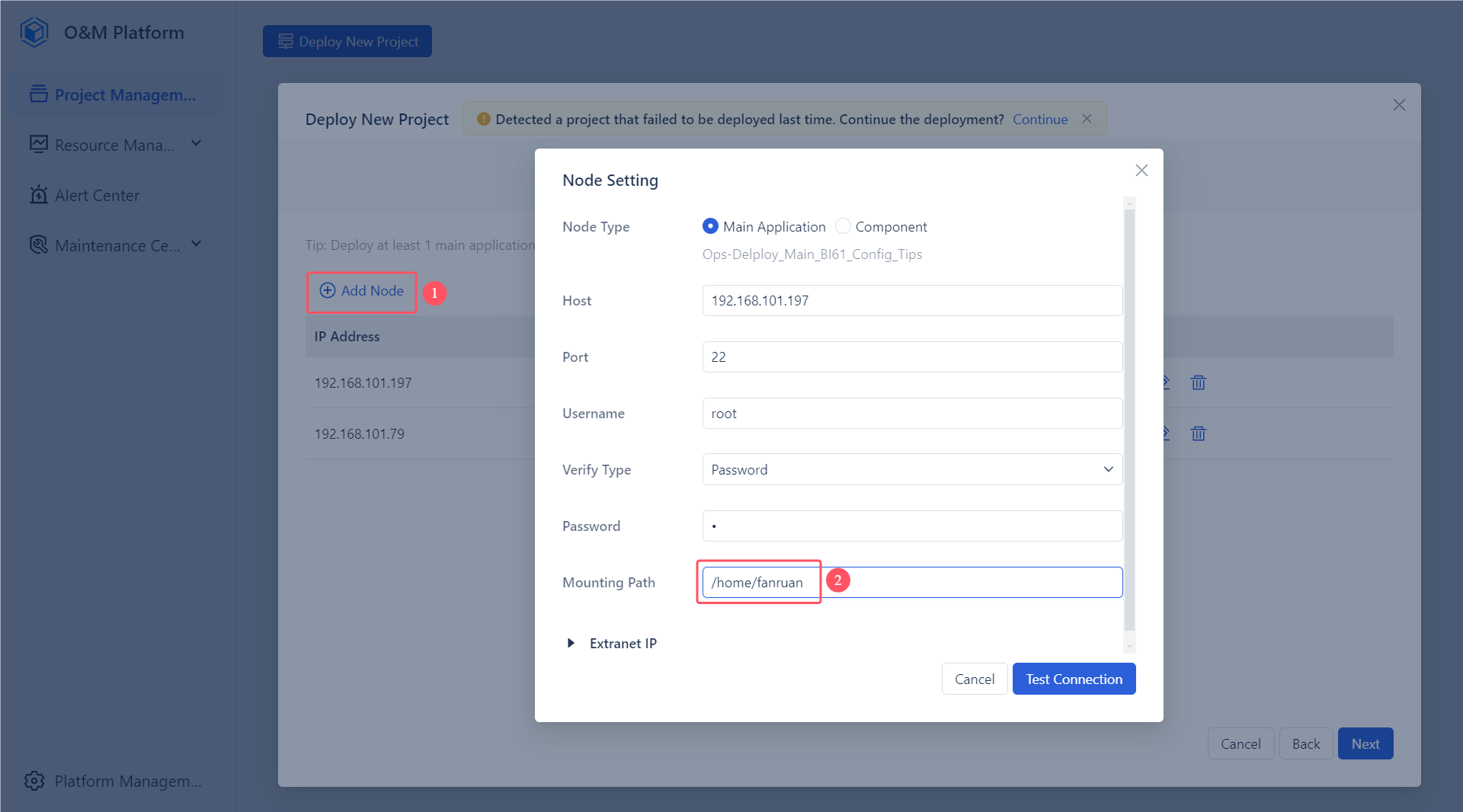This screenshot has height=812, width=1463.
Task: Select the Component radio button
Action: [843, 226]
